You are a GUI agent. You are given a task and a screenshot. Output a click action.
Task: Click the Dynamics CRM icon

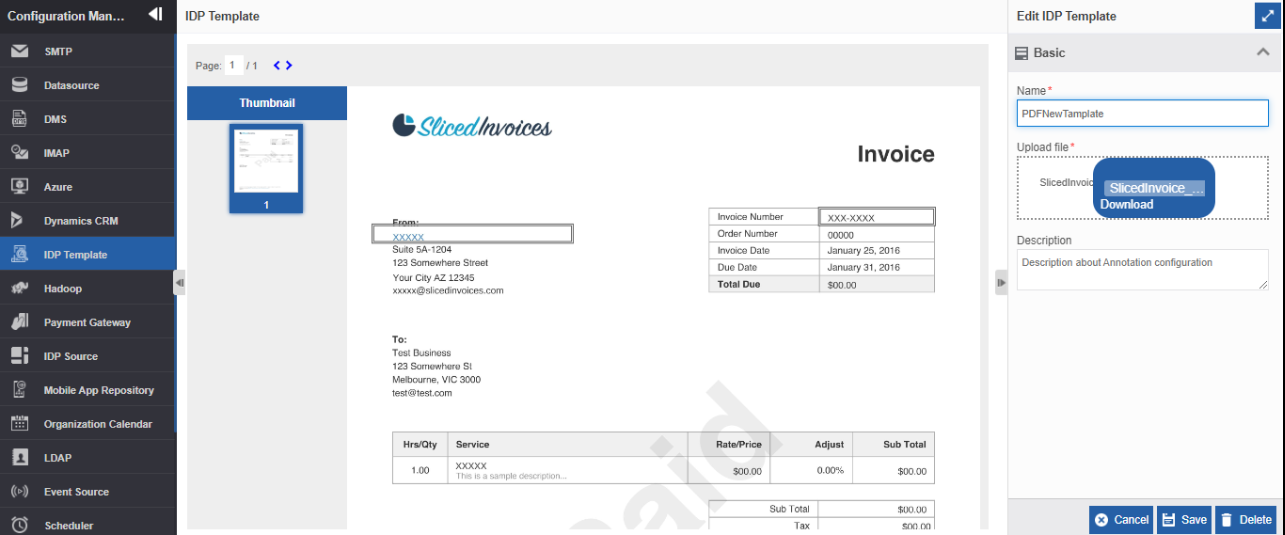[17, 221]
